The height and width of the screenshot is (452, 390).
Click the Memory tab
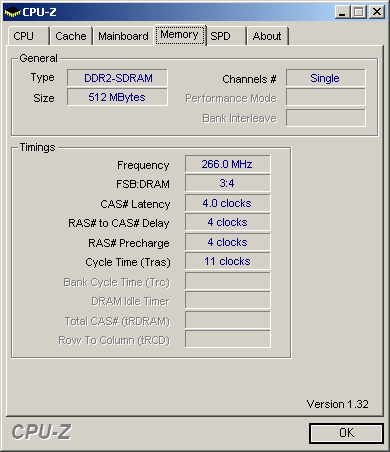(180, 35)
